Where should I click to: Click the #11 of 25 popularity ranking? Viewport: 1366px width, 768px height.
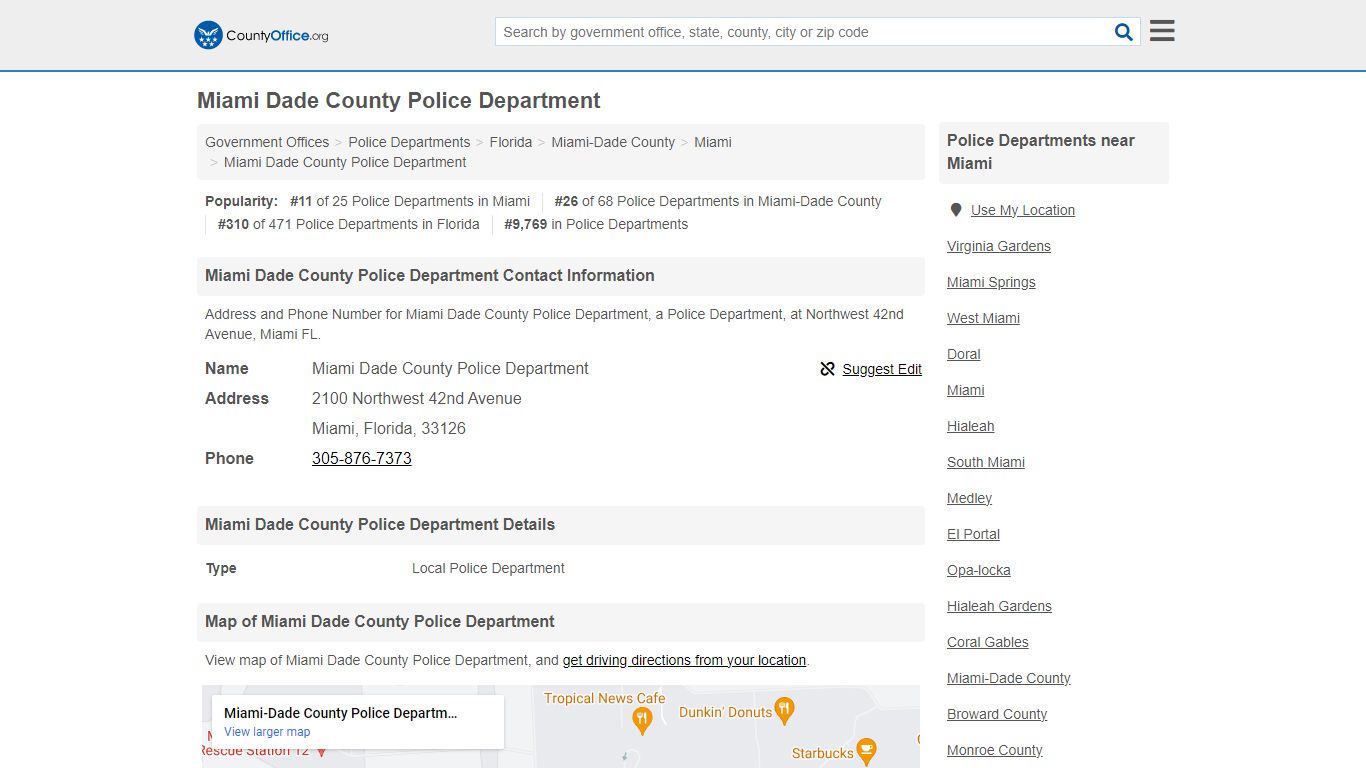[410, 201]
